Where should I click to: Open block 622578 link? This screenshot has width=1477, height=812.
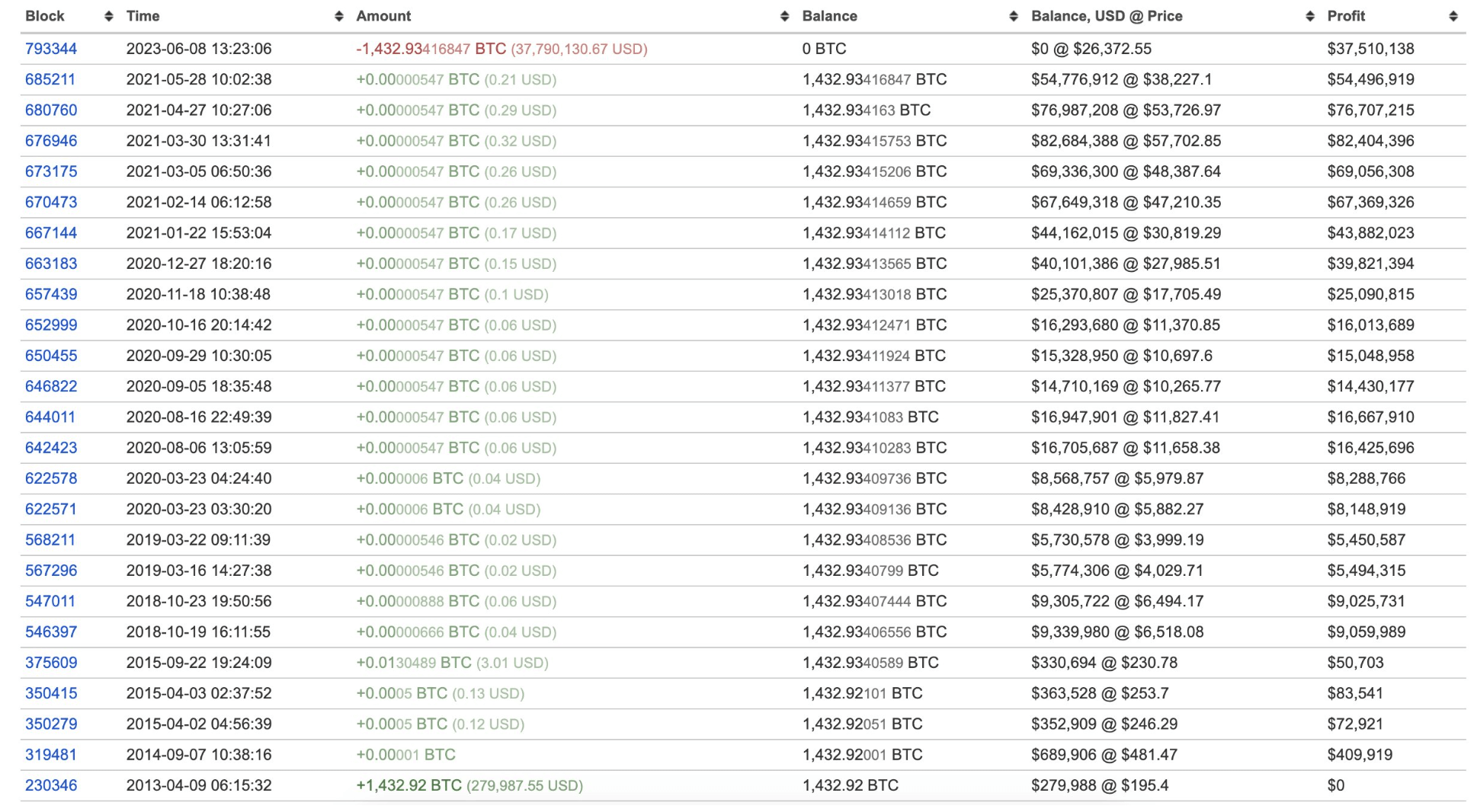tap(51, 478)
